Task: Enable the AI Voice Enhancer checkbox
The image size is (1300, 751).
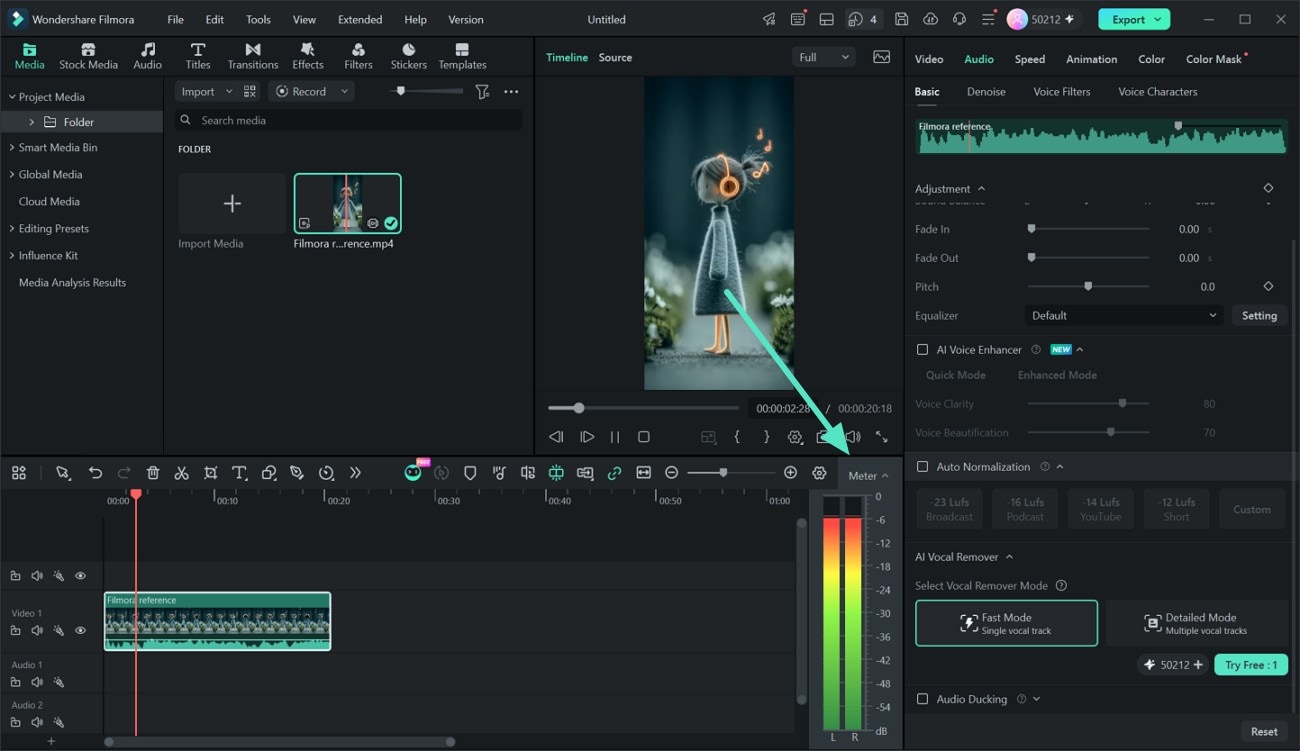Action: click(922, 350)
